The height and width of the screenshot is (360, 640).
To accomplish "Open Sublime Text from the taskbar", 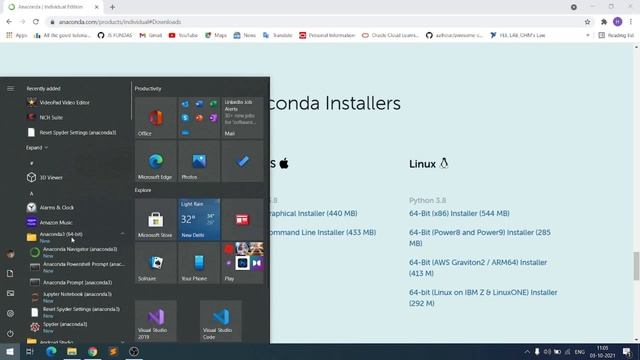I will pos(113,351).
